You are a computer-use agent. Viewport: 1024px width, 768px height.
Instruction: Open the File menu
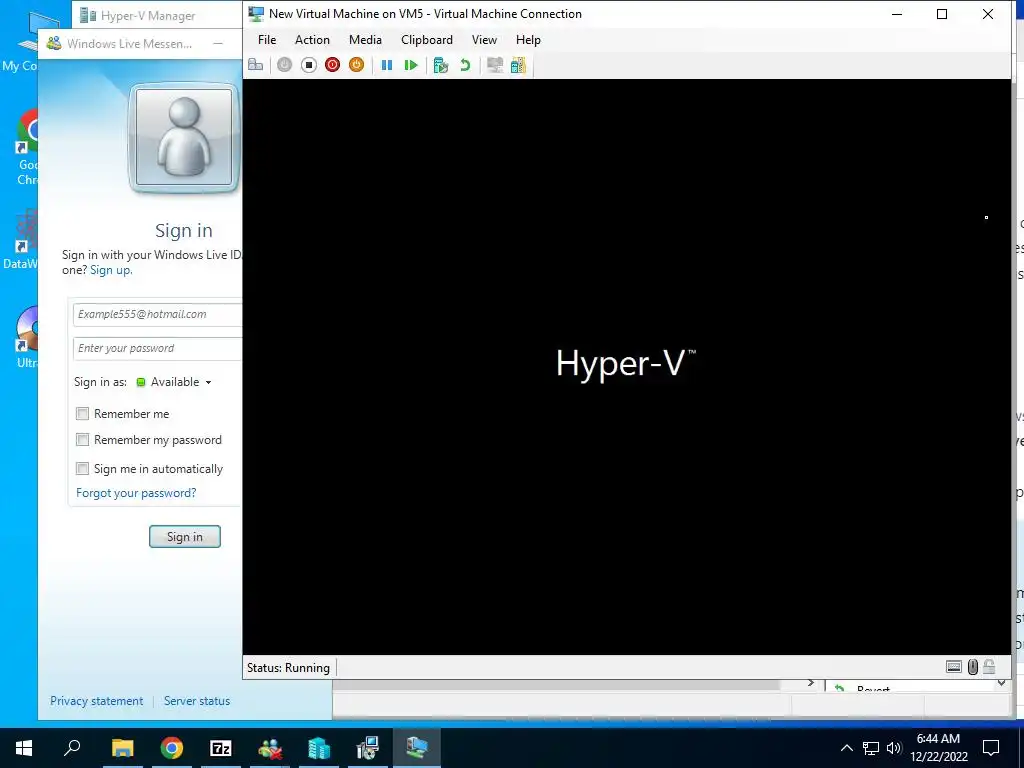pos(267,40)
